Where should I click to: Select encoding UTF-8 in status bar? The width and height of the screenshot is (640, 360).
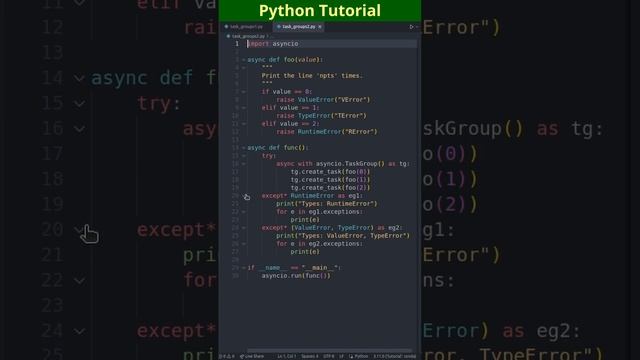(329, 356)
